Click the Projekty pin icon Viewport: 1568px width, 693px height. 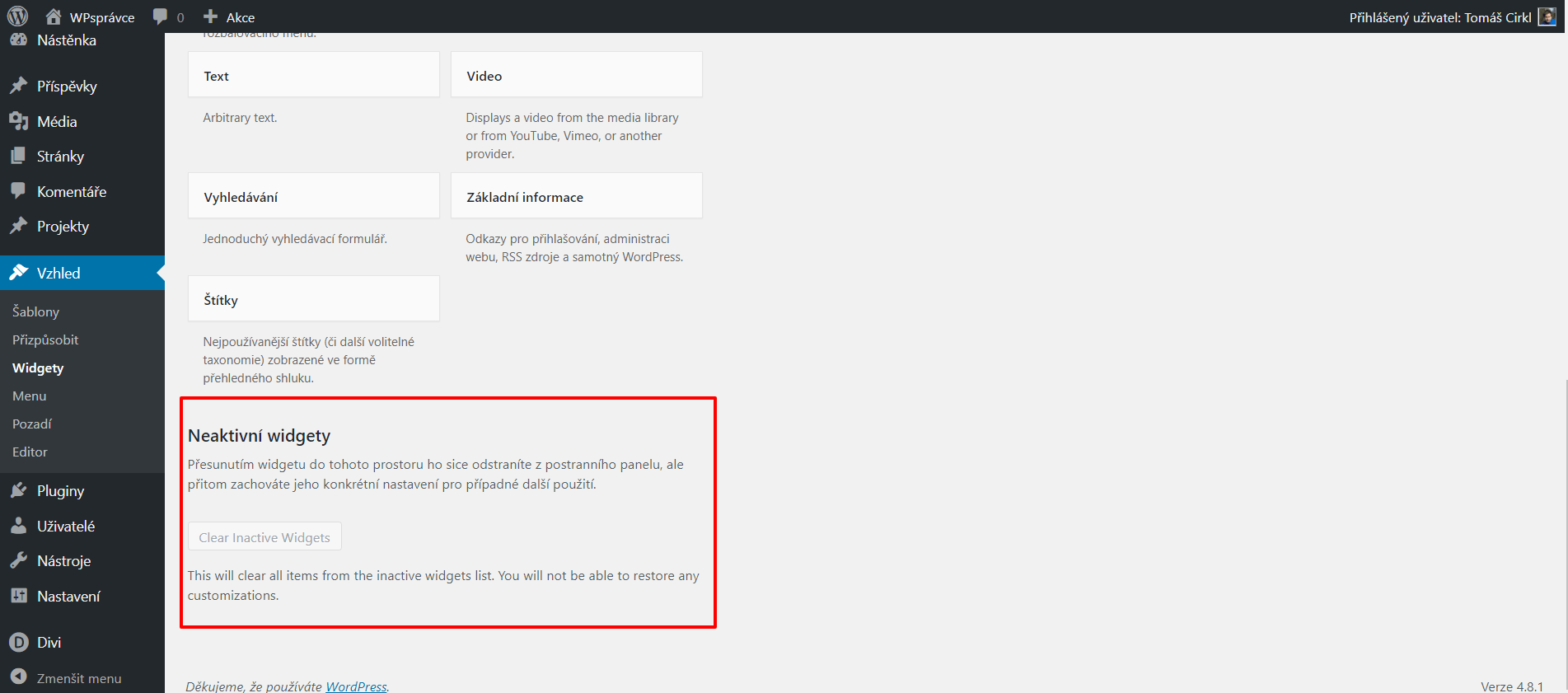point(18,226)
